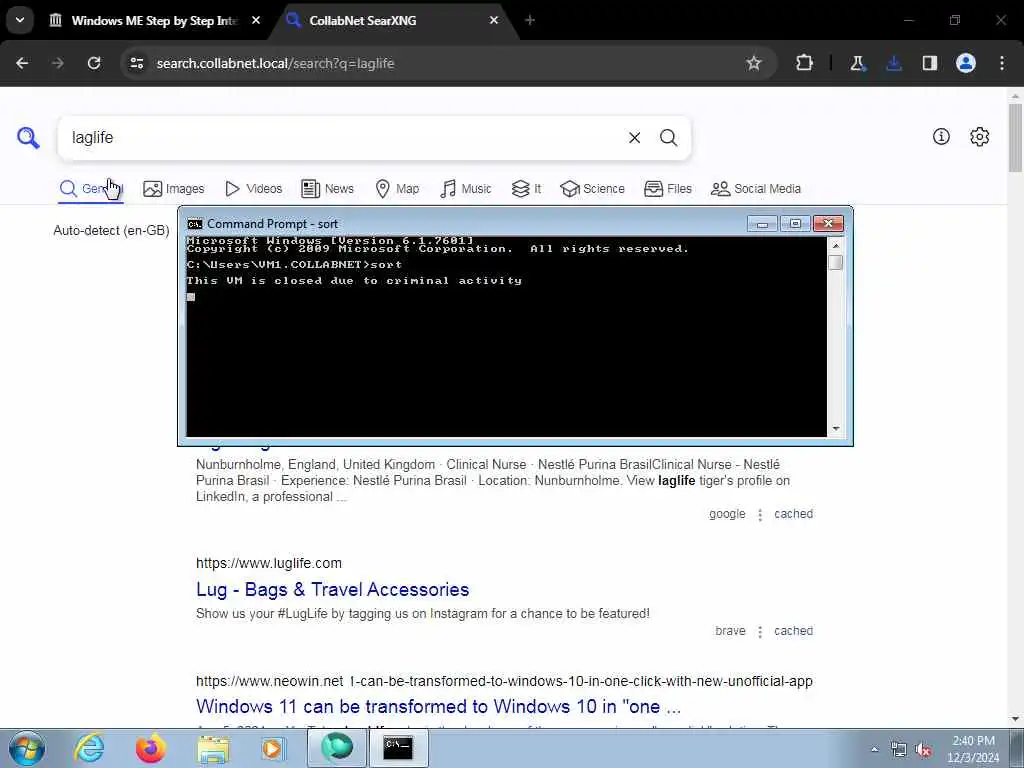Open Windows Explorer from taskbar
Screen dimensions: 1024x768
pyautogui.click(x=213, y=748)
